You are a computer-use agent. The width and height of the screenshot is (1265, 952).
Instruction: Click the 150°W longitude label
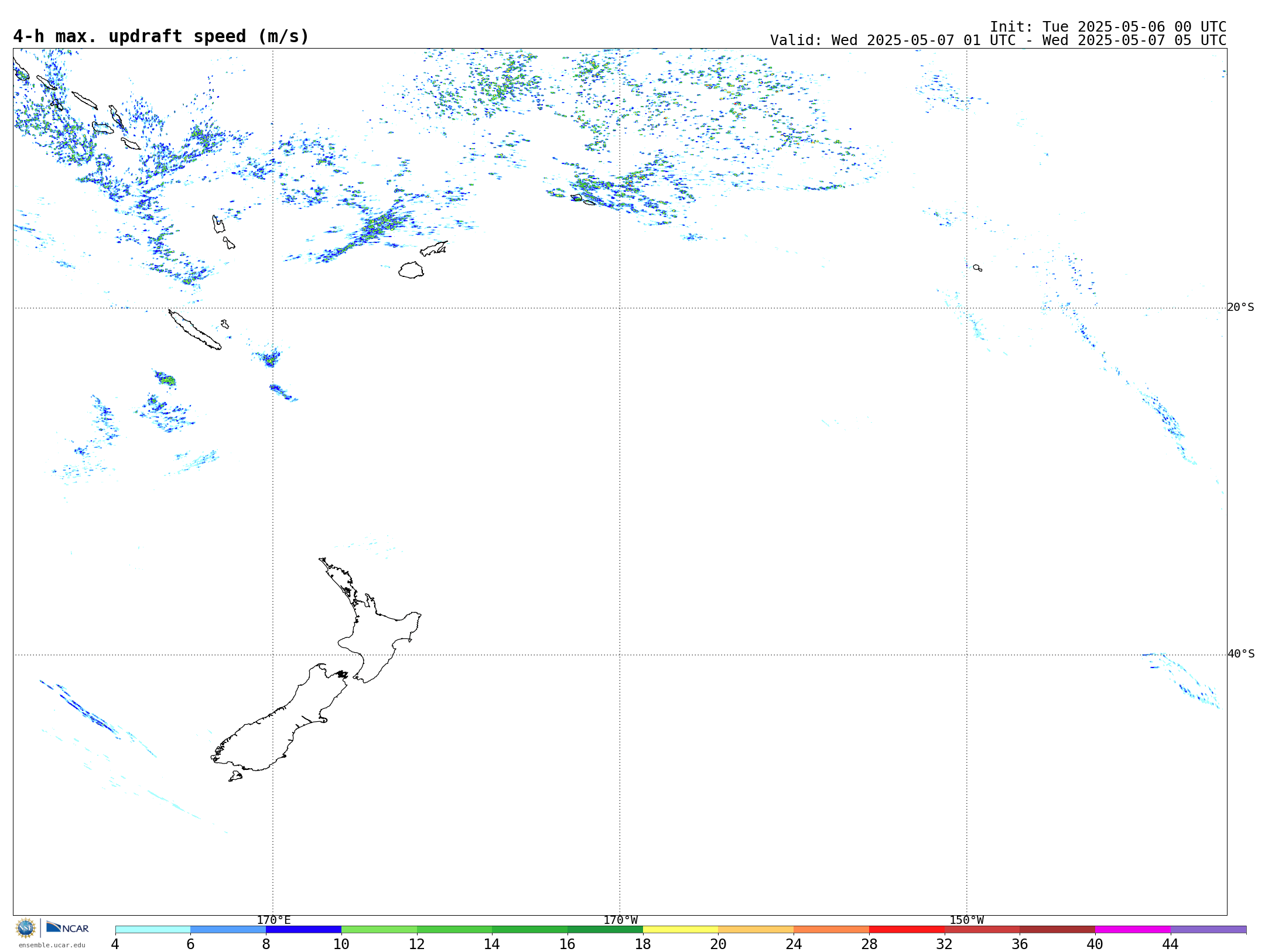[966, 920]
